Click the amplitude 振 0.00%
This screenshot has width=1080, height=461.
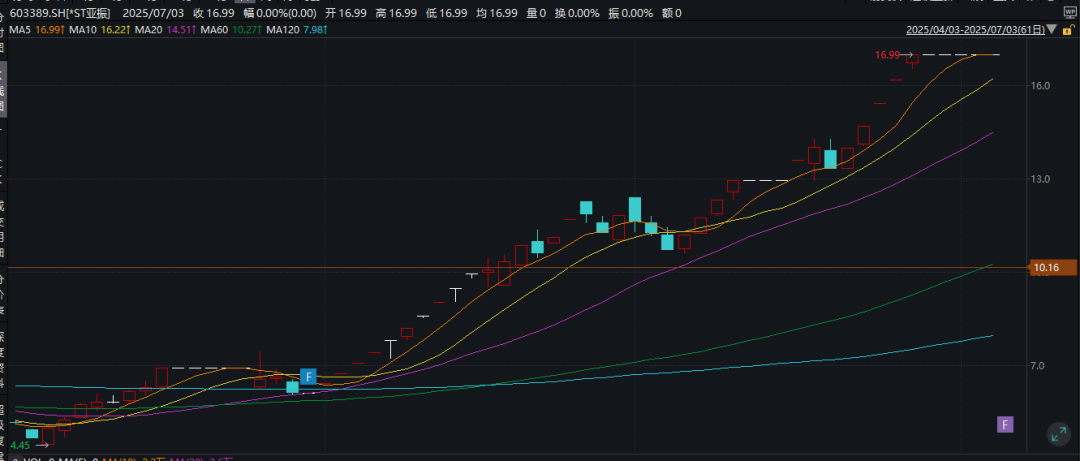[x=632, y=13]
